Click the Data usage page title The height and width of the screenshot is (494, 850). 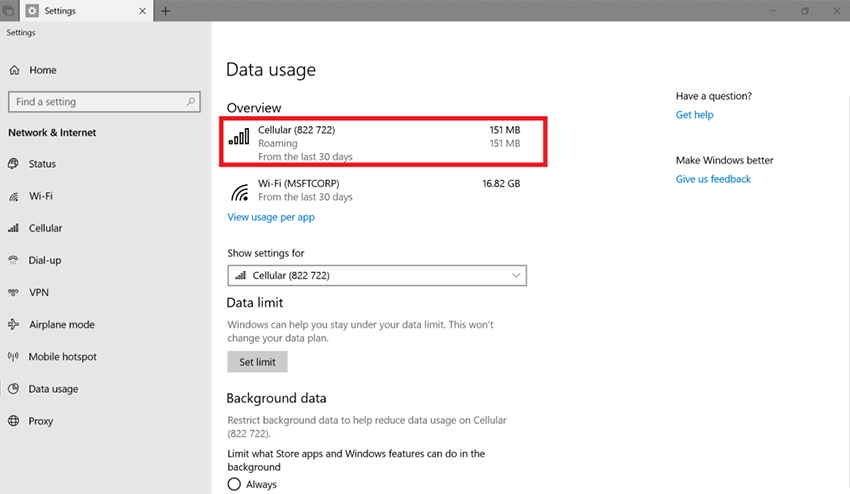(271, 69)
